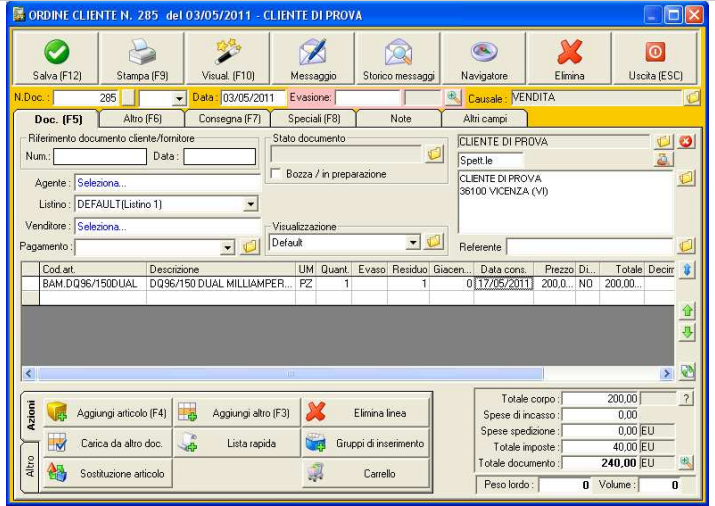Screen dimensions: 715x506
Task: Remove customer with red X icon
Action: coord(686,141)
